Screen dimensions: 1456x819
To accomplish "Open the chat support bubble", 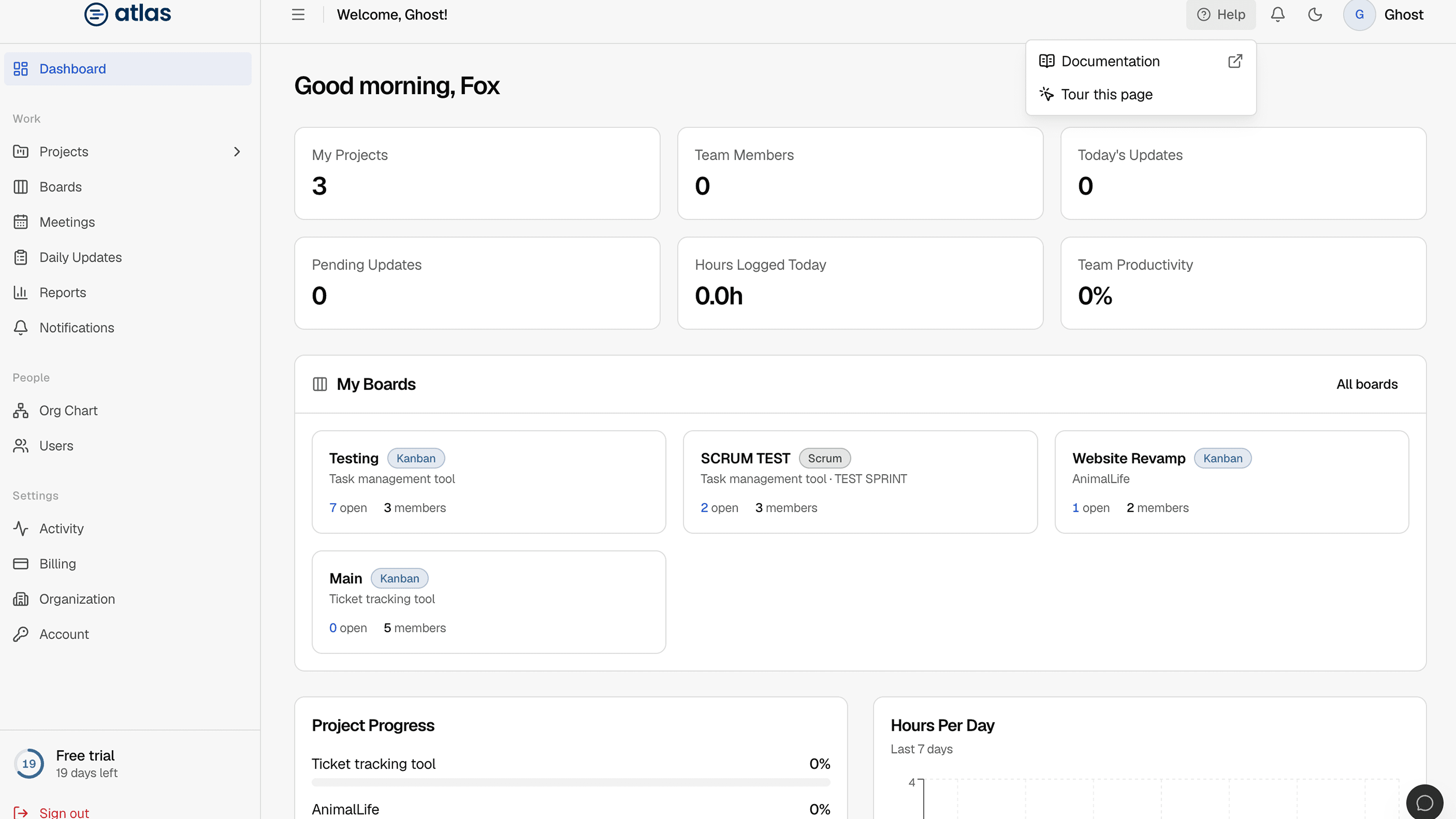I will tap(1424, 802).
